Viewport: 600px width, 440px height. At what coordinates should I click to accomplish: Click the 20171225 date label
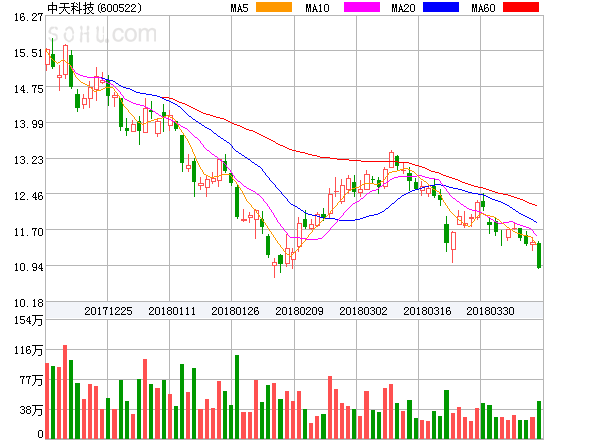click(x=108, y=311)
